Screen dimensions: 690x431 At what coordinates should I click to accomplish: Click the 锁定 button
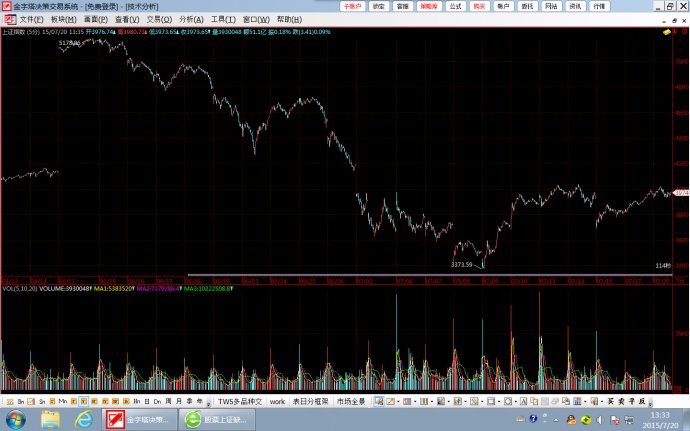point(378,6)
